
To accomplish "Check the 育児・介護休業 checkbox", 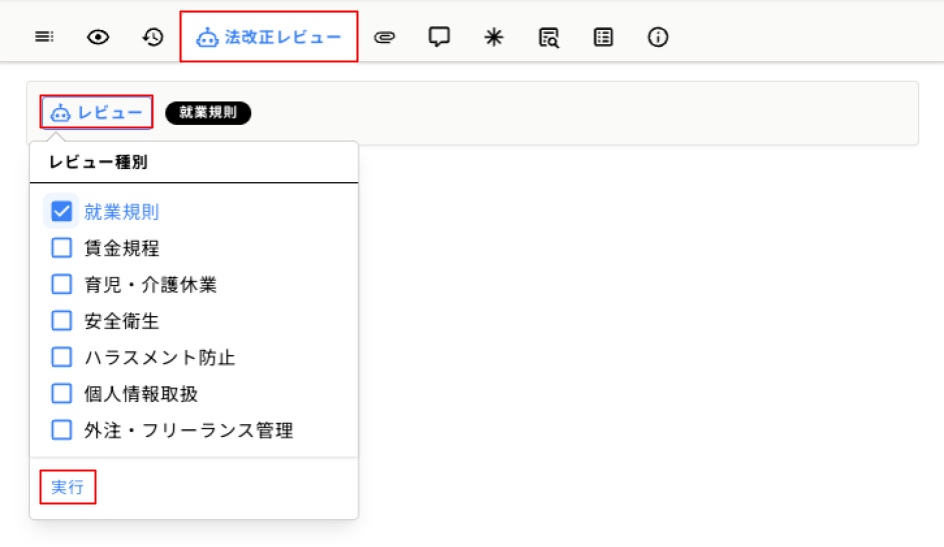I will pos(61,284).
